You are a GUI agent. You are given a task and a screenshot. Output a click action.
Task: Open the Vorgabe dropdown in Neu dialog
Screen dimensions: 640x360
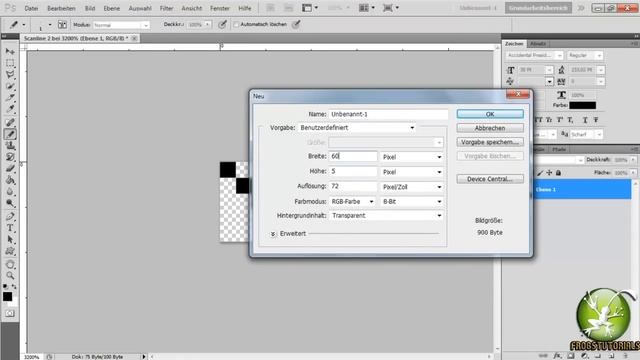[x=358, y=128]
